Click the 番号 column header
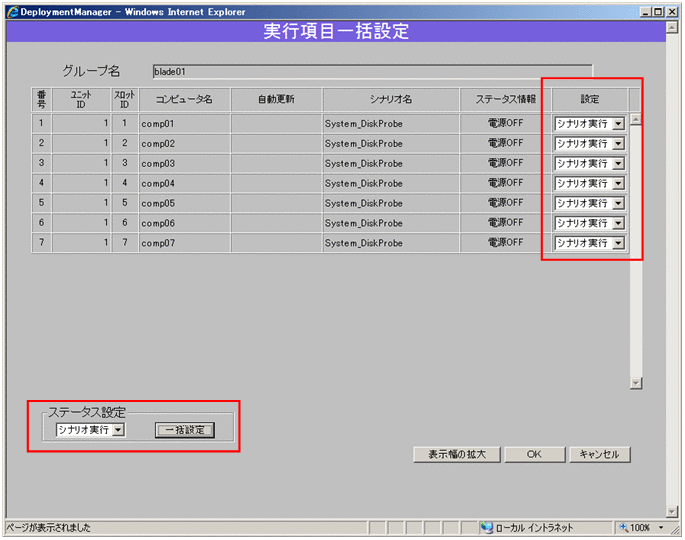This screenshot has width=685, height=540. point(42,100)
